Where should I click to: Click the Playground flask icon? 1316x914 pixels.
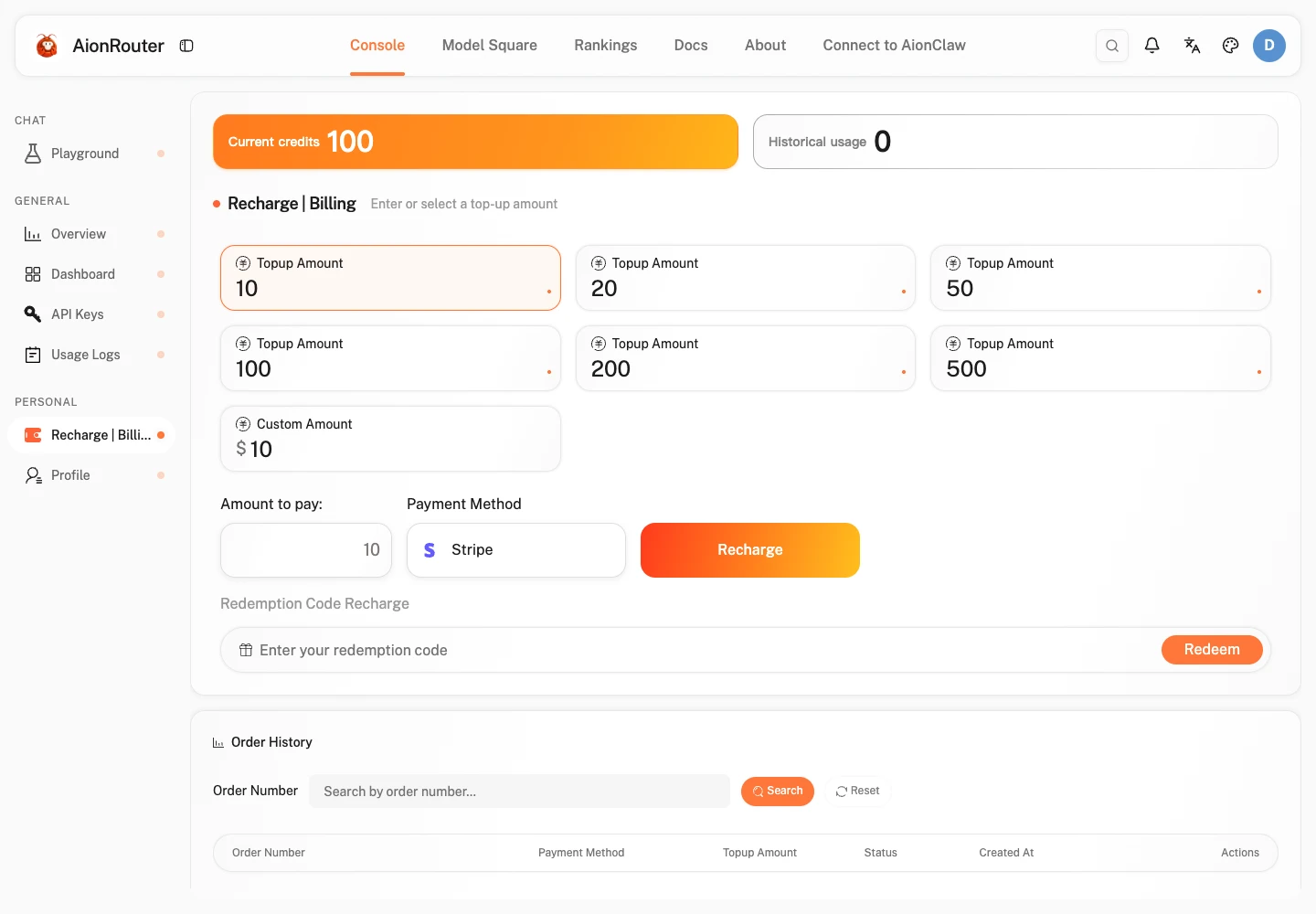pos(33,154)
